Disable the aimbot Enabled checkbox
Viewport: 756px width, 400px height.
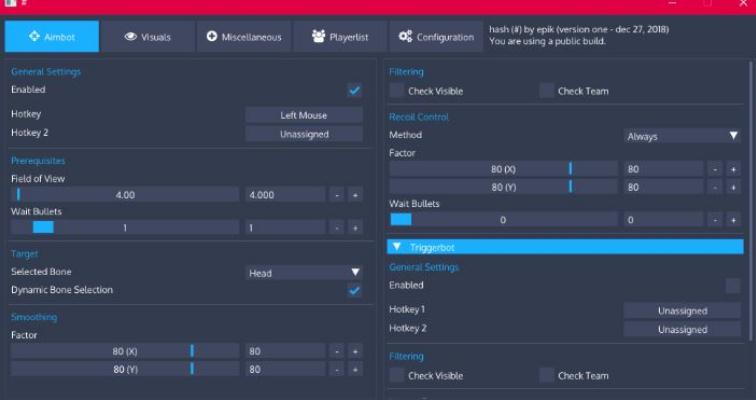pos(354,90)
